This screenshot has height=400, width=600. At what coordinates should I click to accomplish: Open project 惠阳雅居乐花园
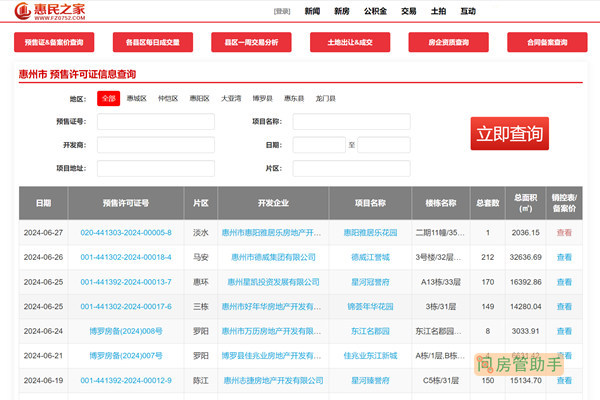370,233
